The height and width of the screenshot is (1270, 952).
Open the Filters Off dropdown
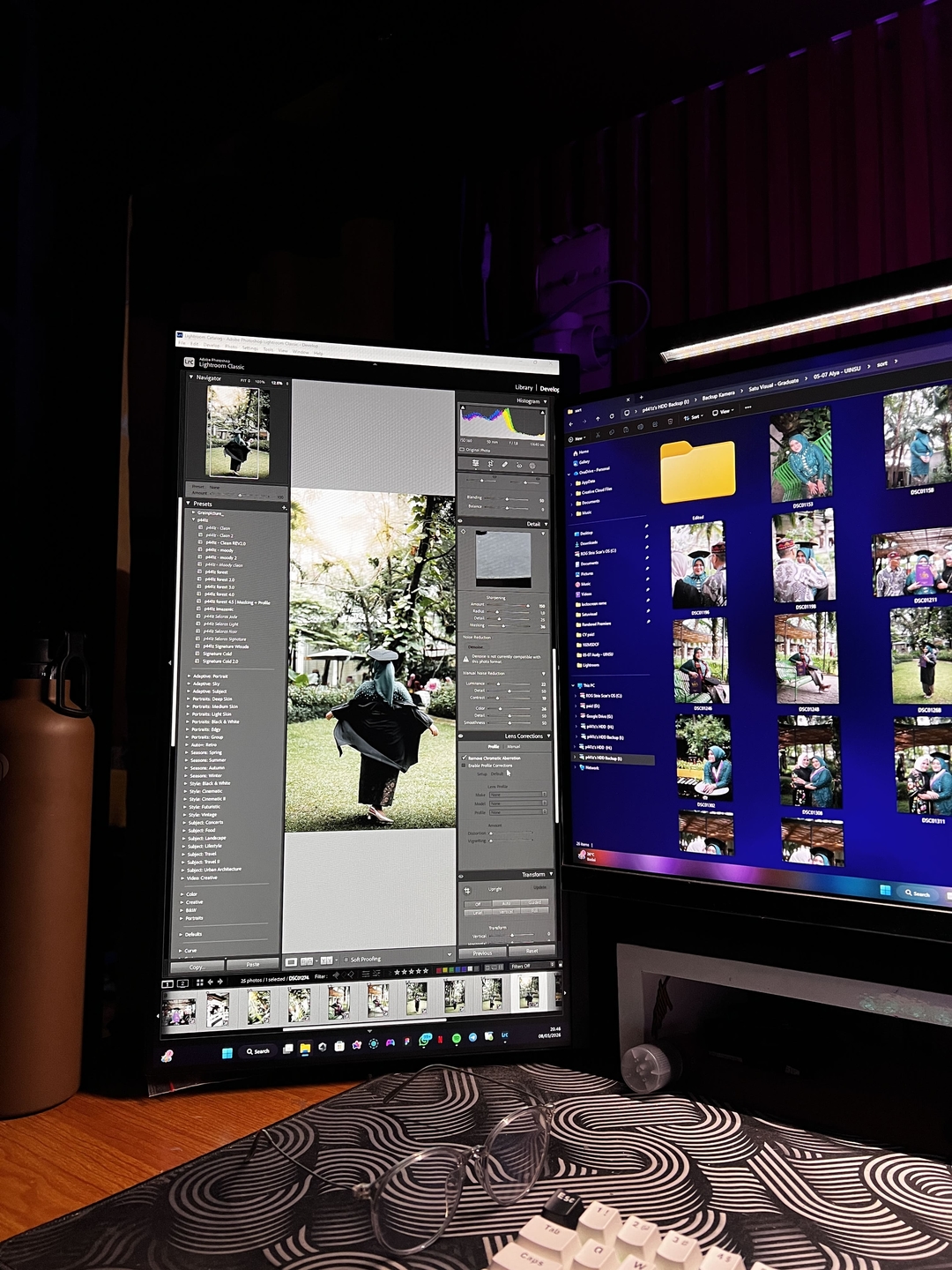[x=532, y=966]
